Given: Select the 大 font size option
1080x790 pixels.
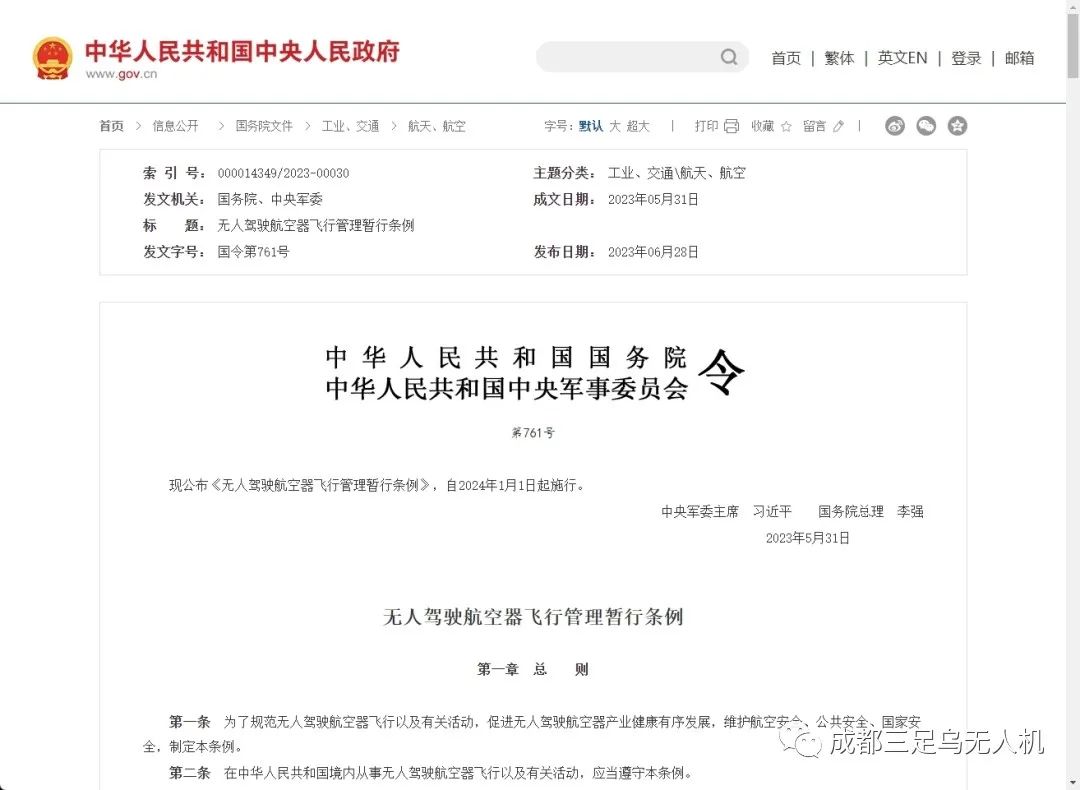Looking at the screenshot, I should pyautogui.click(x=617, y=126).
